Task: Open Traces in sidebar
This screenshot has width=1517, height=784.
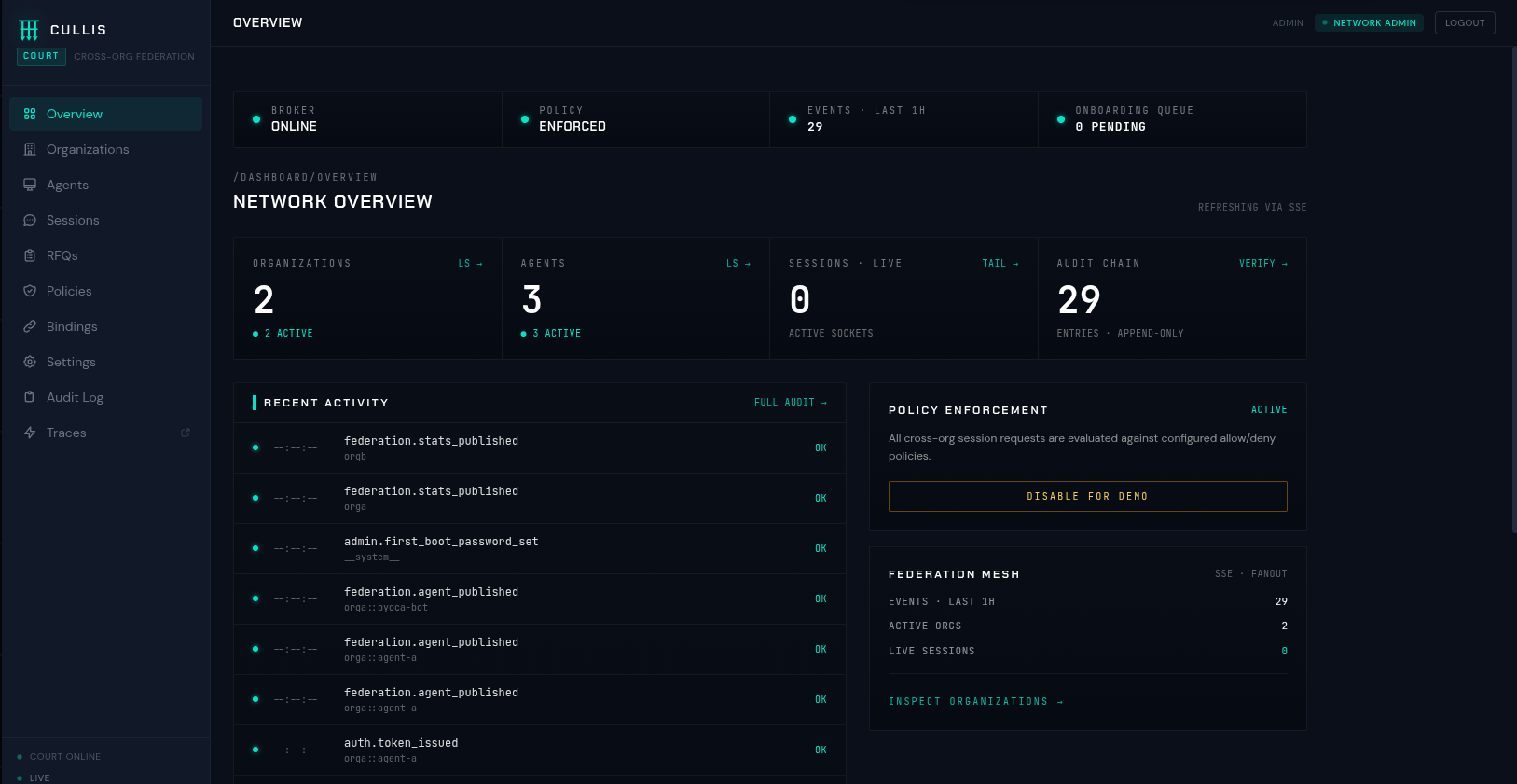Action: pos(105,433)
